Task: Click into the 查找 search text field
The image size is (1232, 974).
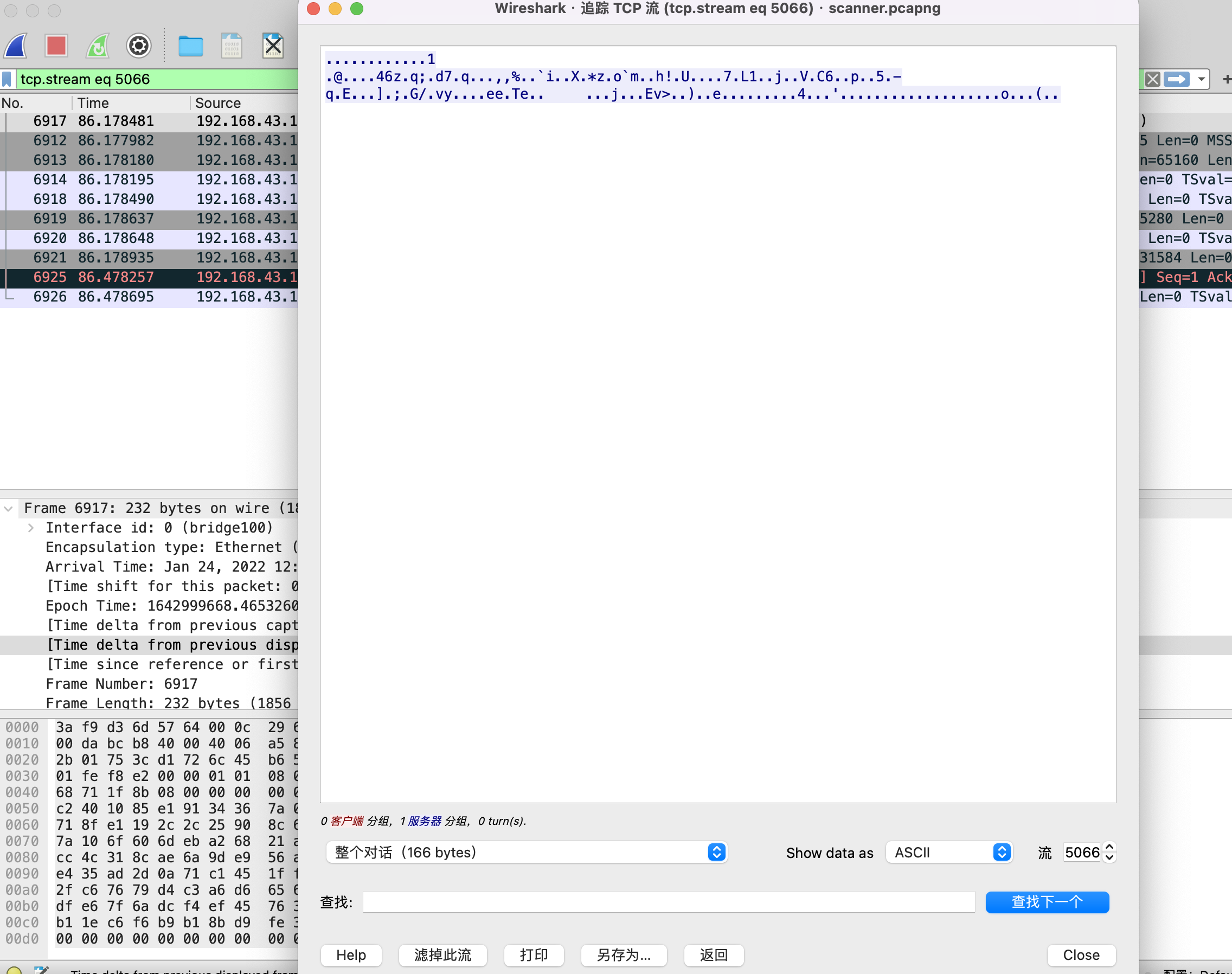Action: tap(668, 902)
